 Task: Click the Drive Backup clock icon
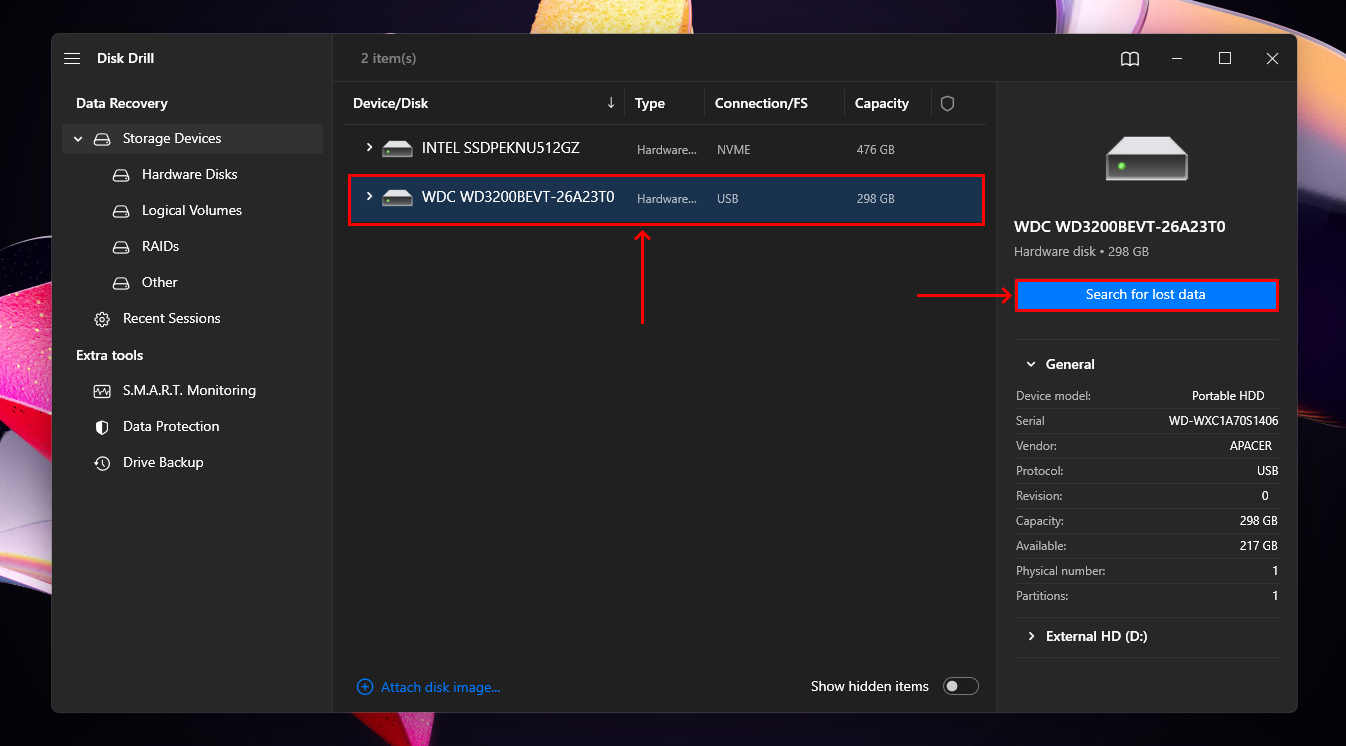point(102,463)
